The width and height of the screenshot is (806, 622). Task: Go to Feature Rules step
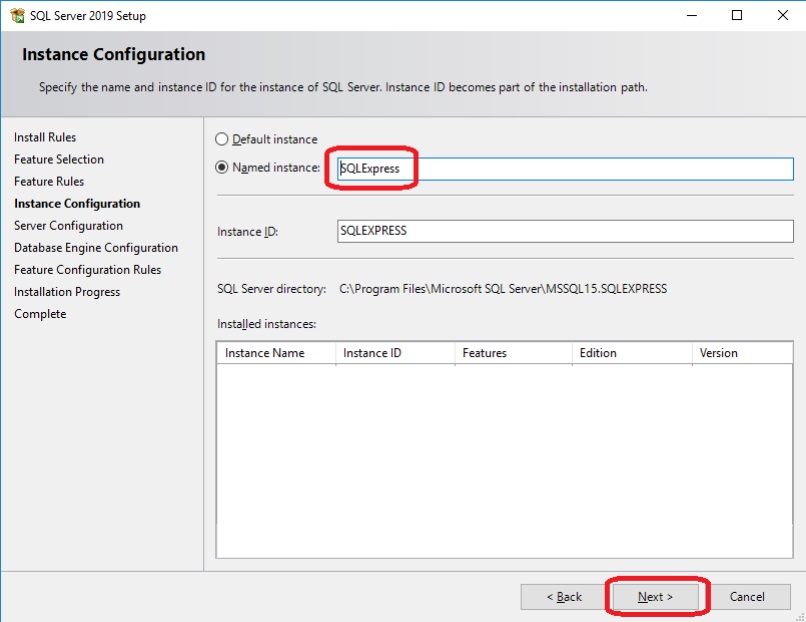pos(49,182)
